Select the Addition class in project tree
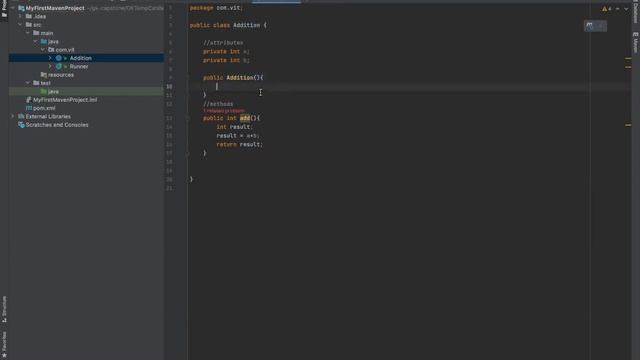 (80, 58)
